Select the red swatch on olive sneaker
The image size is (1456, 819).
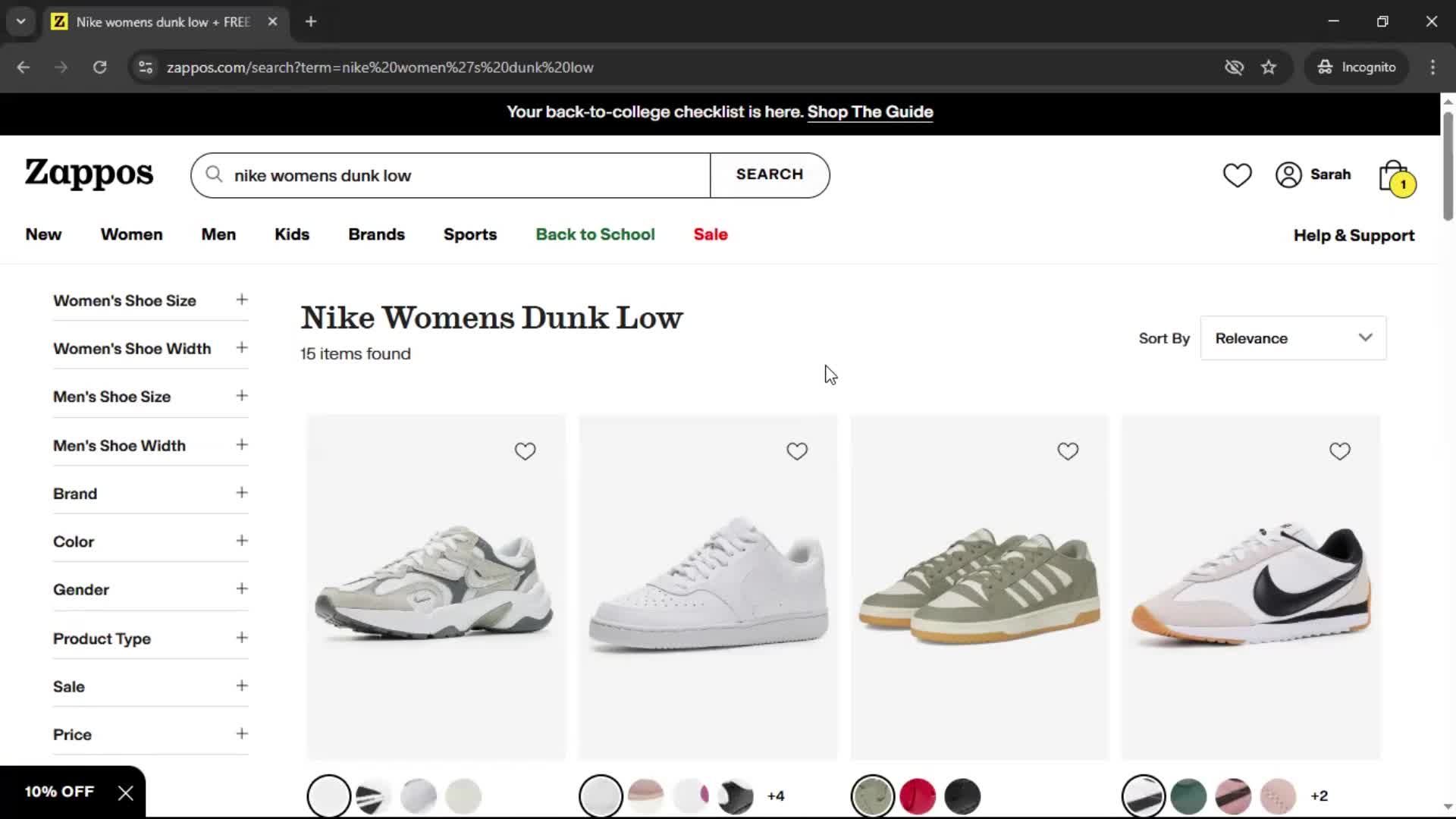(x=918, y=796)
